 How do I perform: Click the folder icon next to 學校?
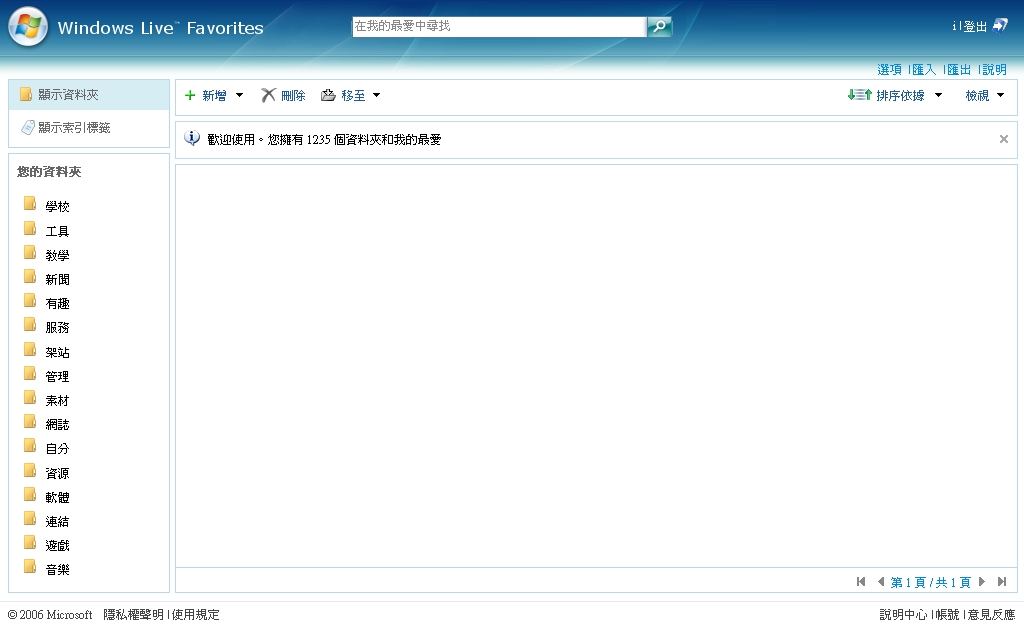[30, 204]
